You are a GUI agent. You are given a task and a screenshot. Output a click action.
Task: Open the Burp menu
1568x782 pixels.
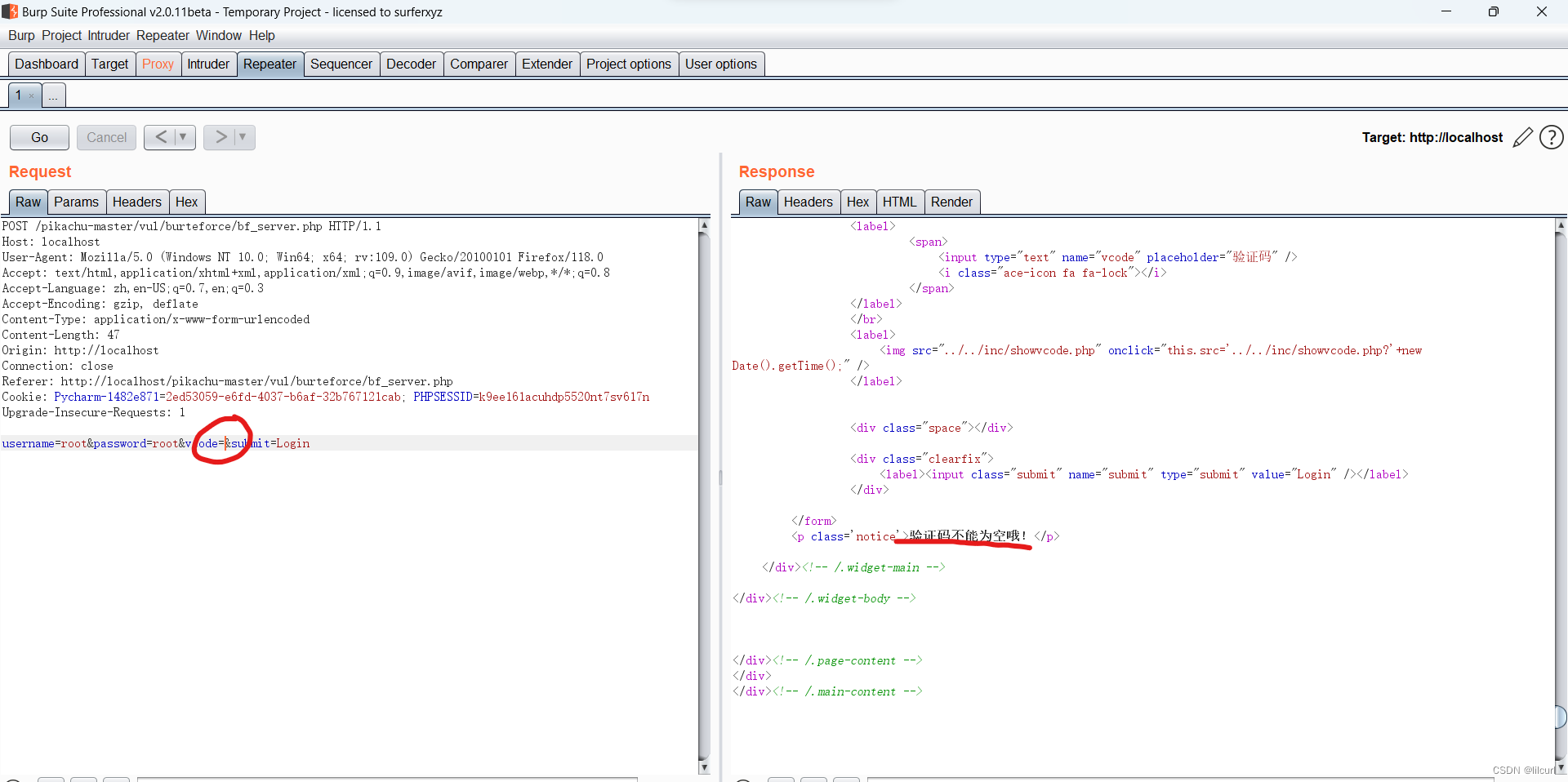(x=21, y=36)
